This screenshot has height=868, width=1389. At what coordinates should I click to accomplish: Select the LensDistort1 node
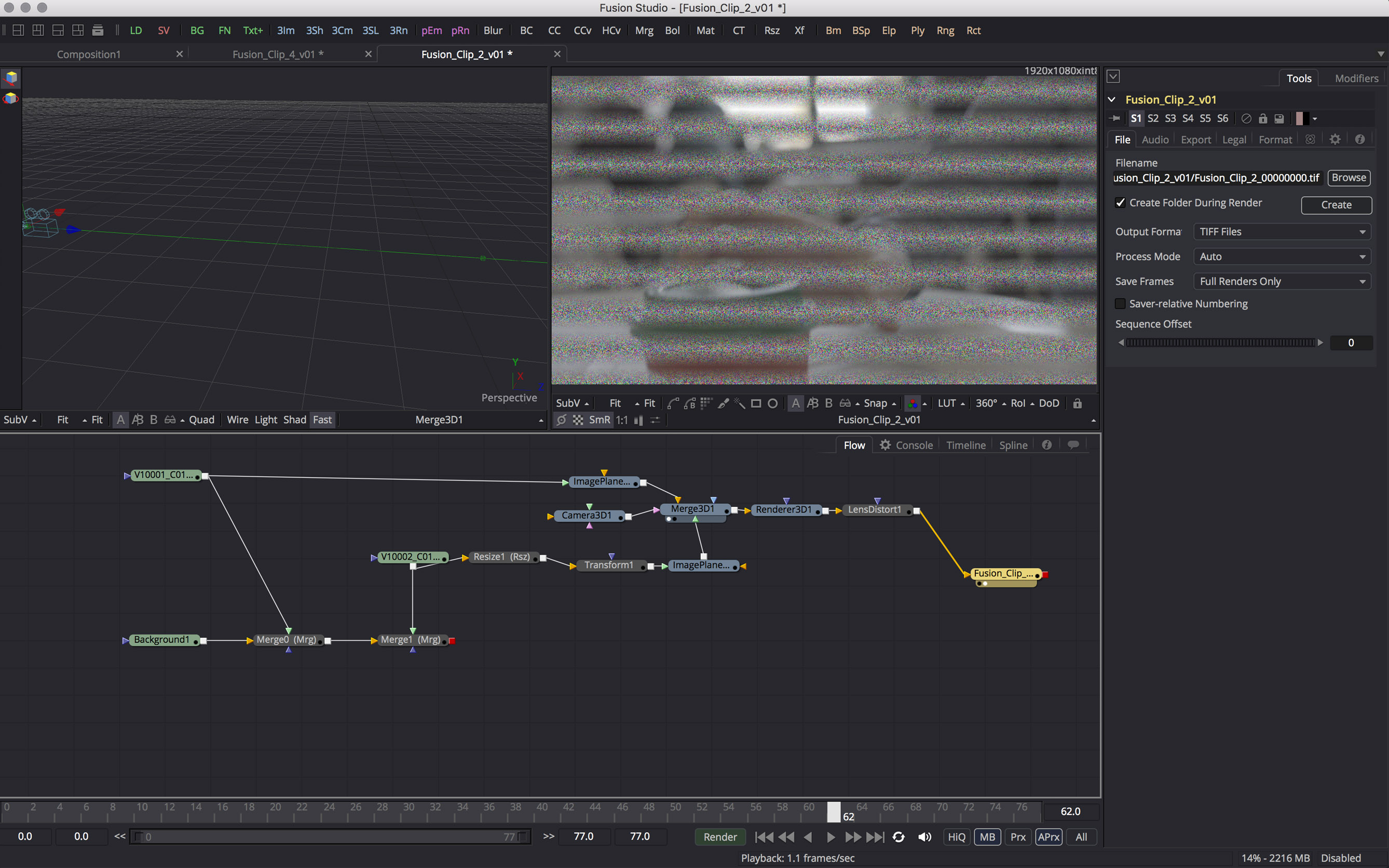click(874, 510)
